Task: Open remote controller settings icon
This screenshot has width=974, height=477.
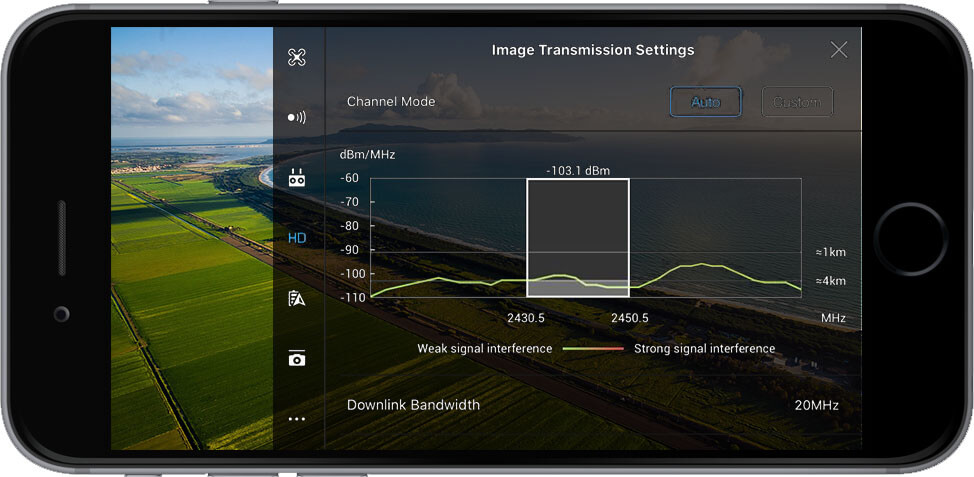Action: point(296,178)
